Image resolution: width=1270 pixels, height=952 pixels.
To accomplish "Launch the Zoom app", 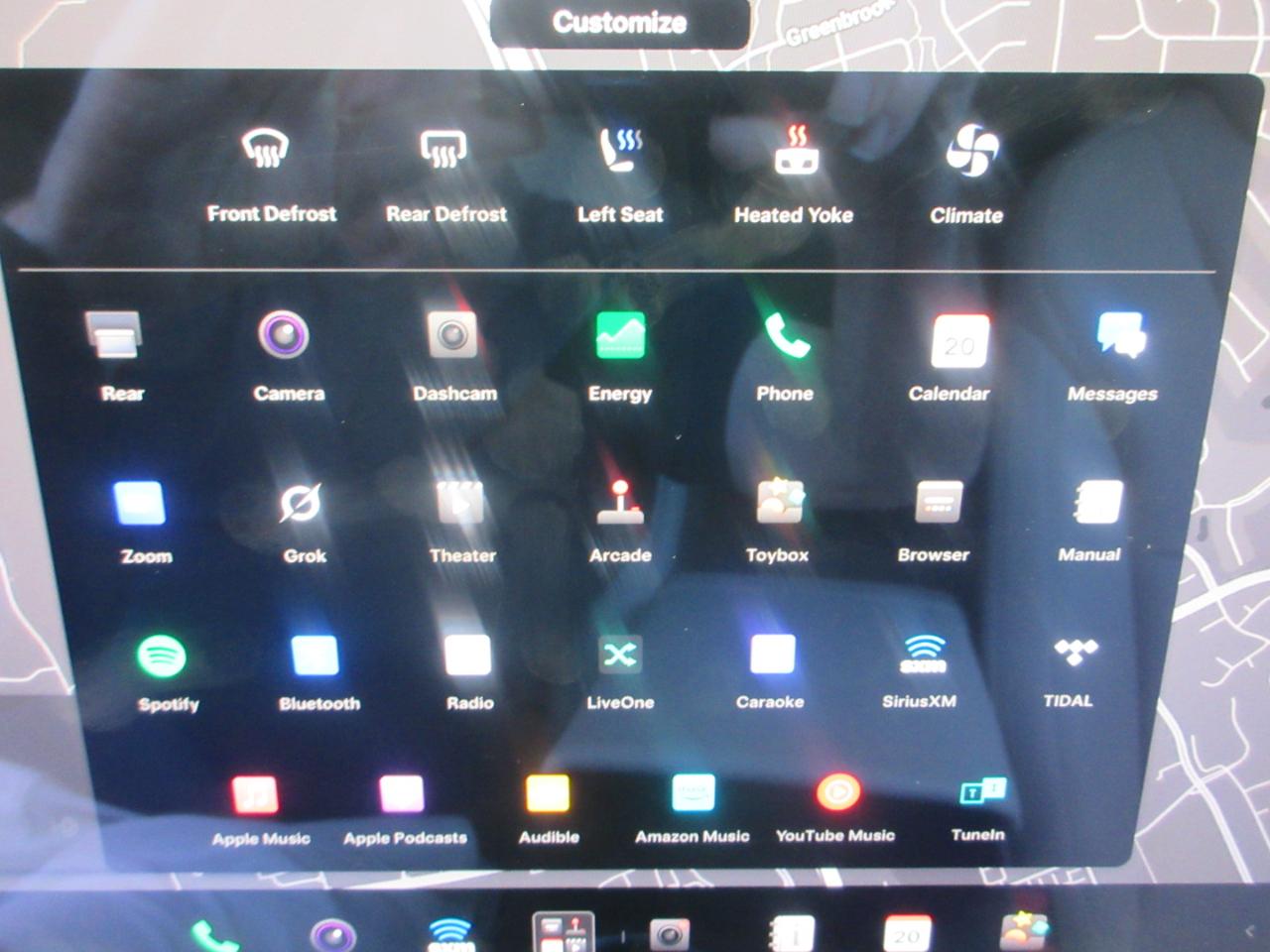I will click(x=144, y=523).
